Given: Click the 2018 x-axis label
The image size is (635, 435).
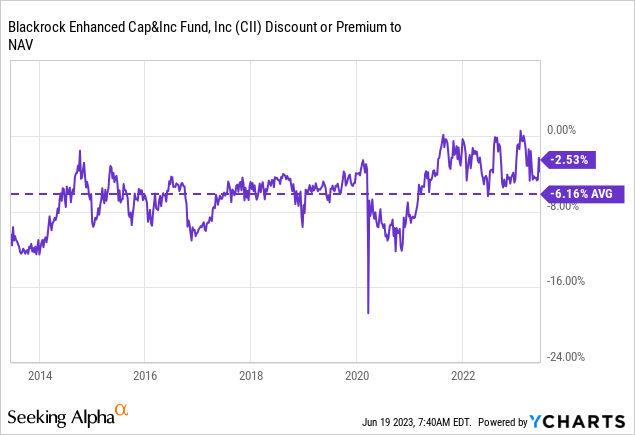Looking at the screenshot, I should click(251, 375).
